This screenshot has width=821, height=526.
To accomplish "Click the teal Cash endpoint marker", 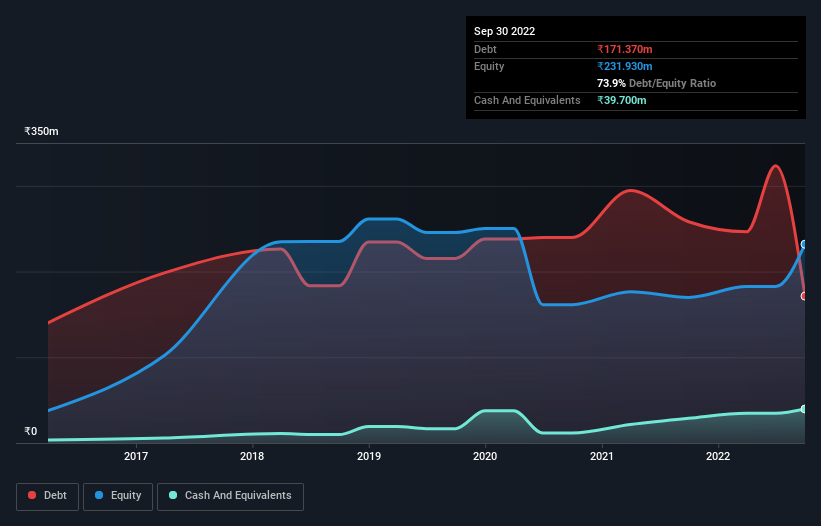I will pos(804,409).
